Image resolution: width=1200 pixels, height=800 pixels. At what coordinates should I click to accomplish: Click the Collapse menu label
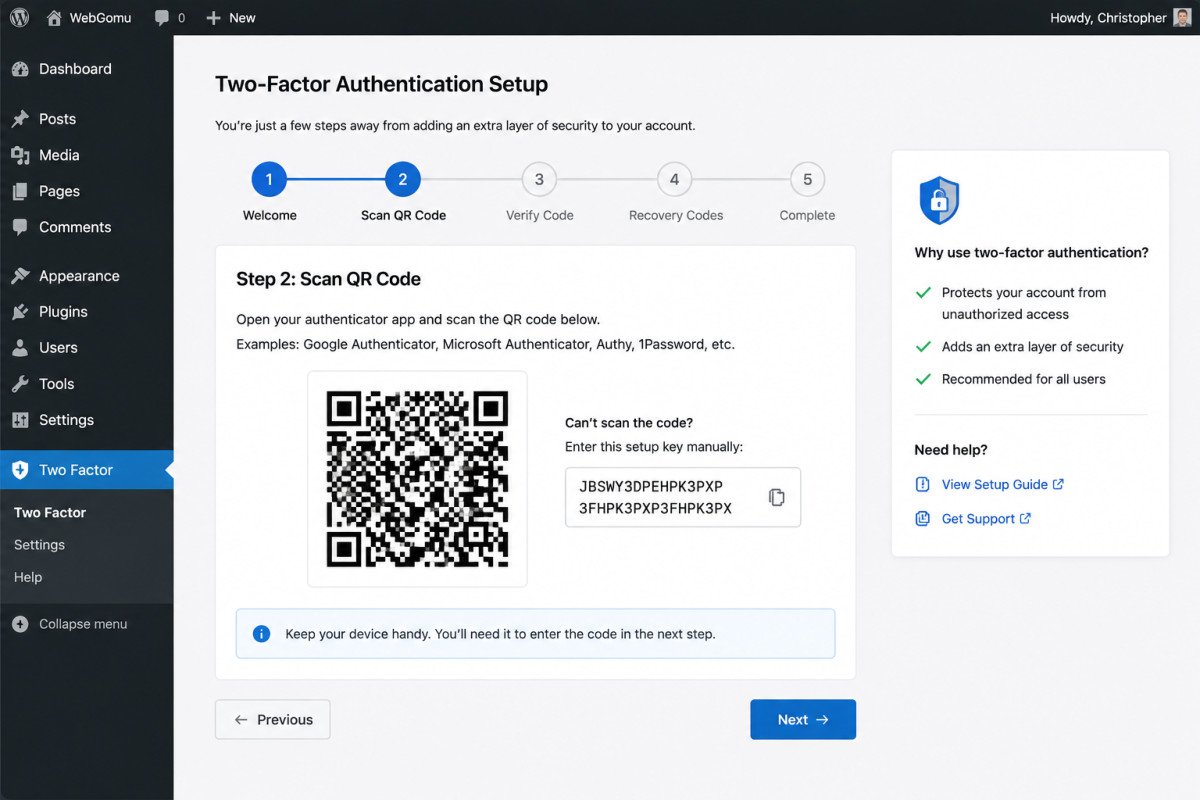pyautogui.click(x=83, y=624)
